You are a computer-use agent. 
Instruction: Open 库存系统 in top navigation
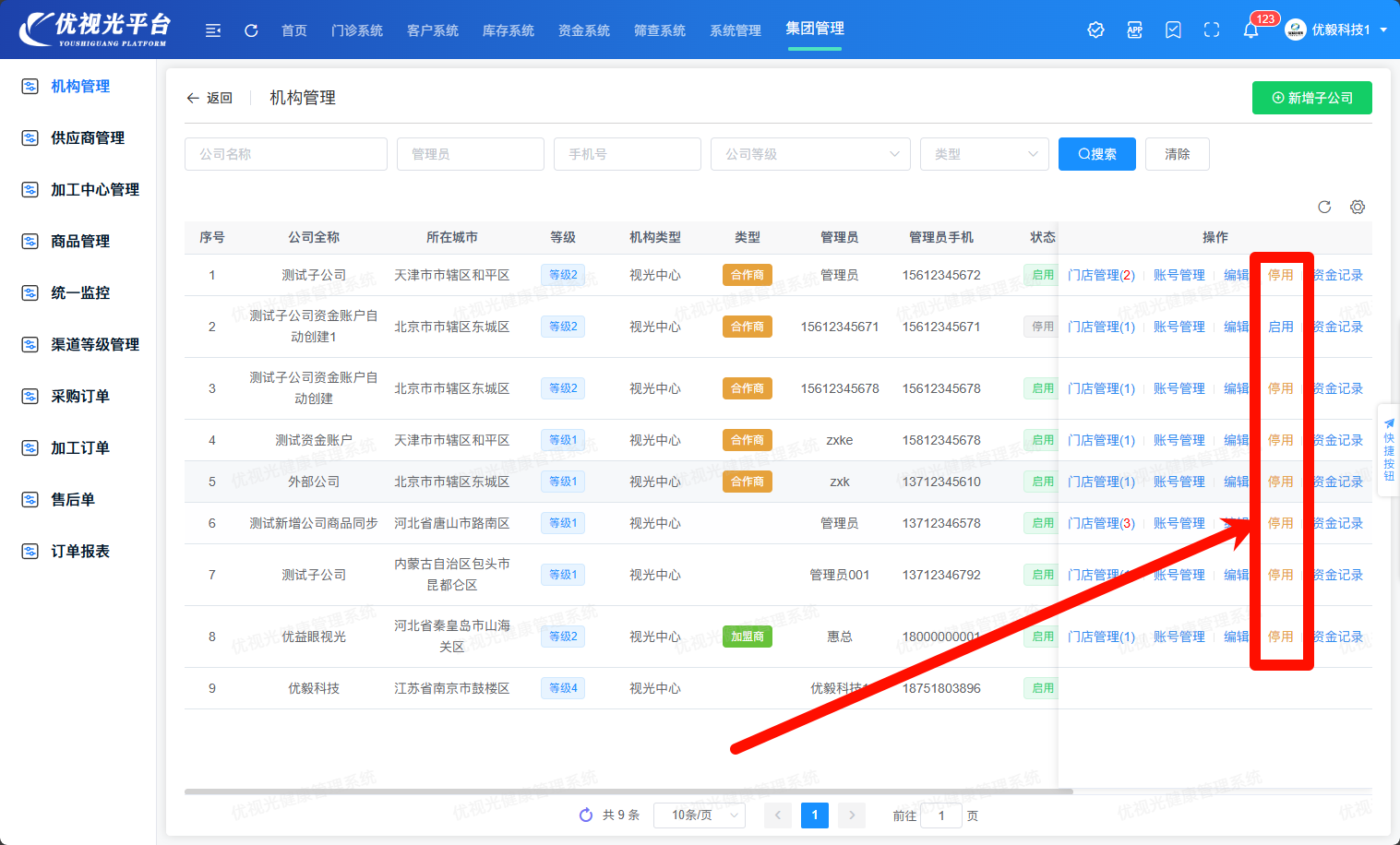[x=509, y=30]
